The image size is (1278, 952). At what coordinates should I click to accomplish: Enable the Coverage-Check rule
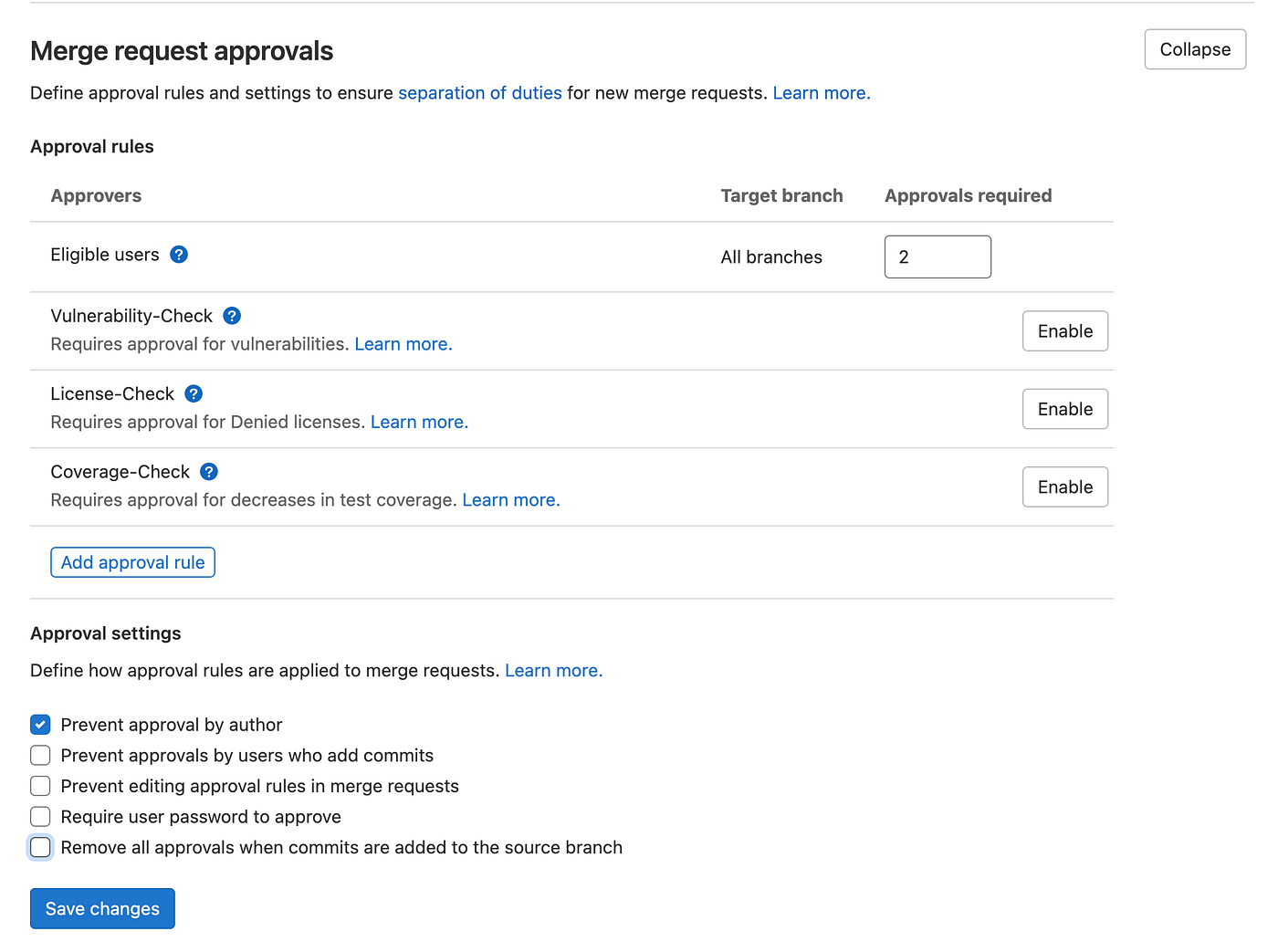point(1064,486)
